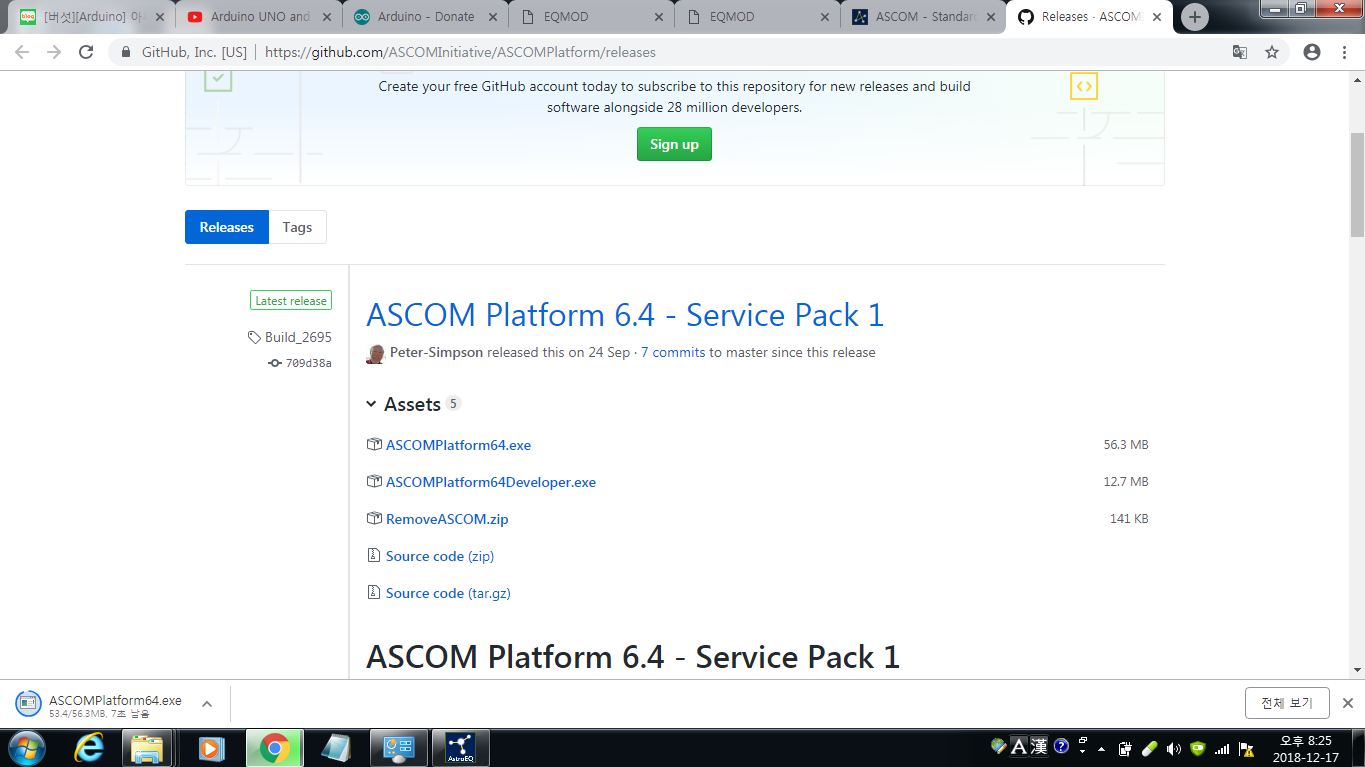The width and height of the screenshot is (1365, 767).
Task: Open the language bar options arrow
Action: point(1081,750)
